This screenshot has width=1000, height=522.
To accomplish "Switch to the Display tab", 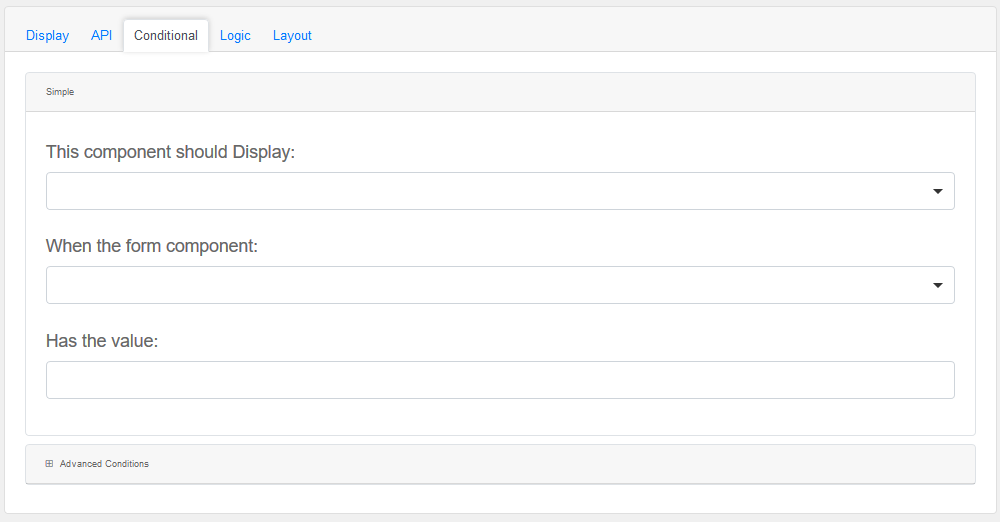I will pos(47,35).
